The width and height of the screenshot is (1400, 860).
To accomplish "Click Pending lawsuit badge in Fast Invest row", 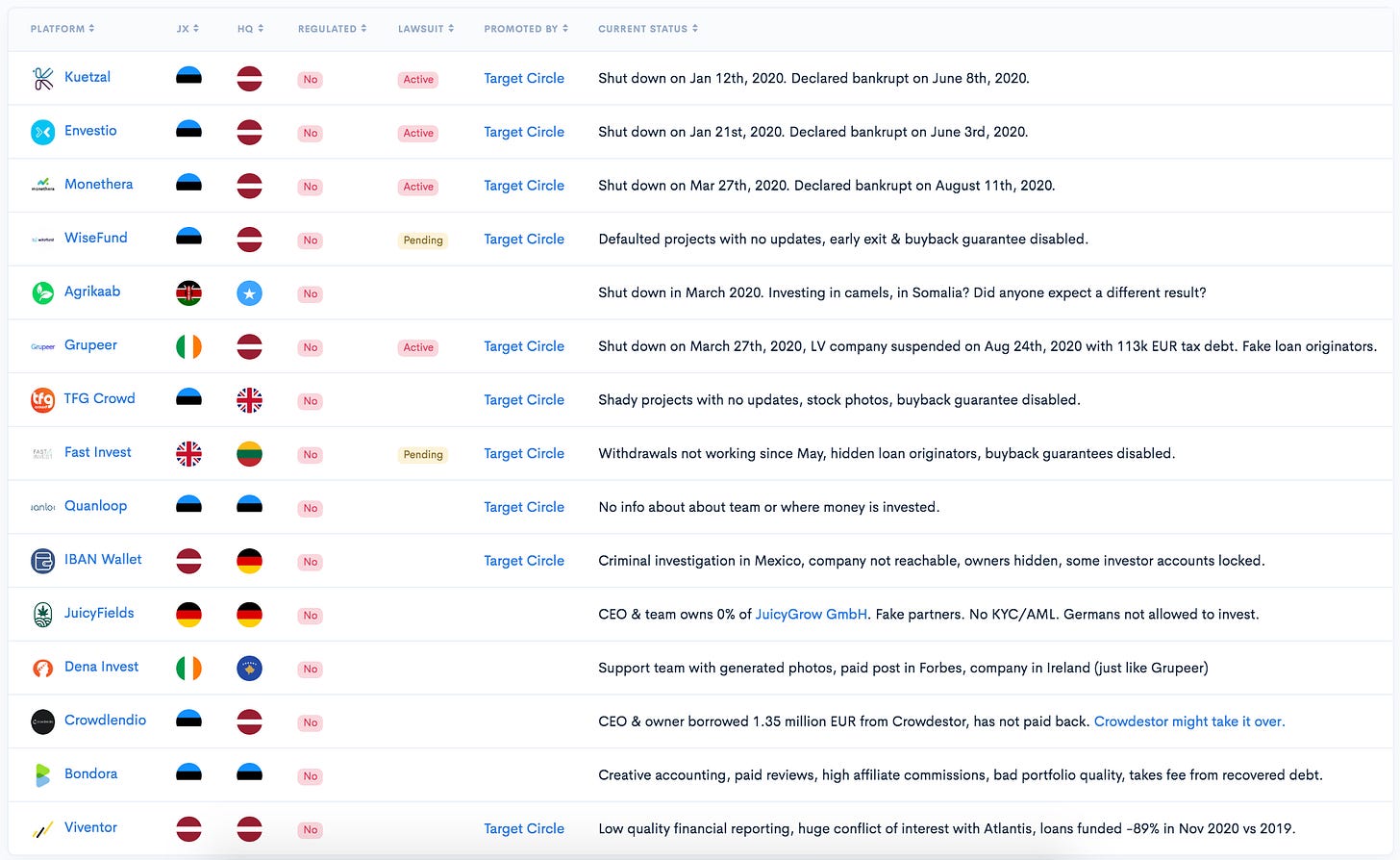I will tap(423, 455).
